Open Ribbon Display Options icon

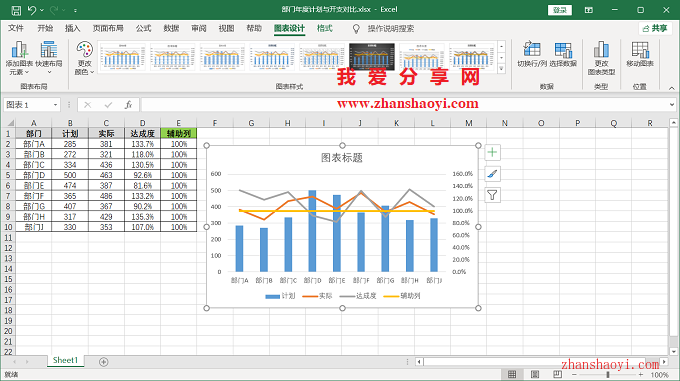click(588, 10)
